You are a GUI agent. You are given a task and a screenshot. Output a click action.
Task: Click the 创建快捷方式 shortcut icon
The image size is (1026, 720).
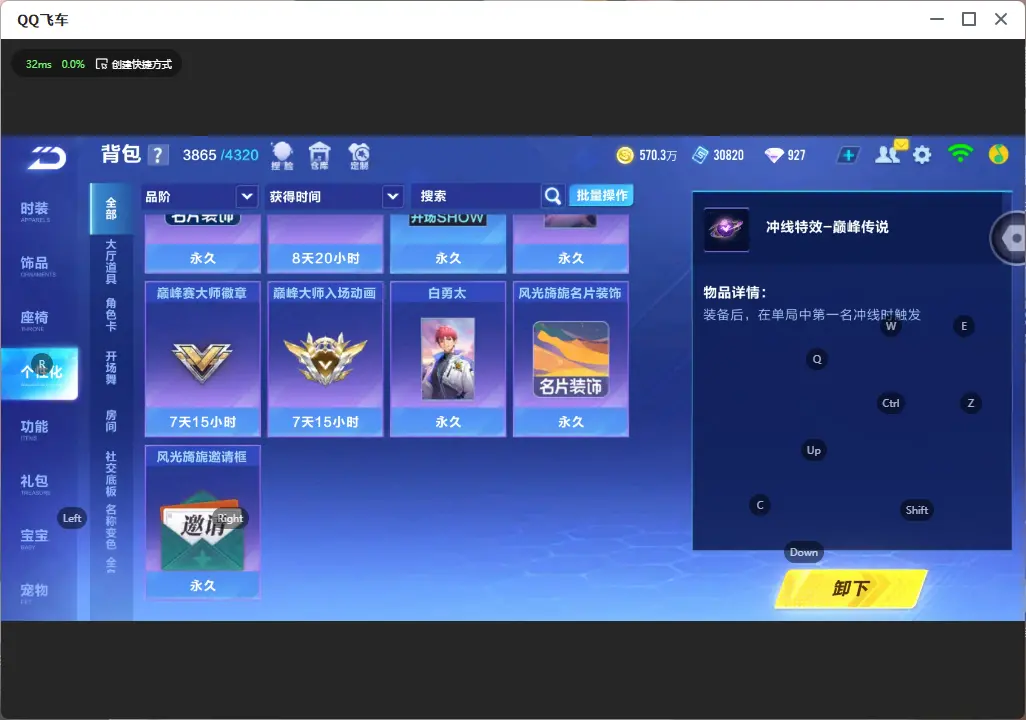click(x=101, y=64)
